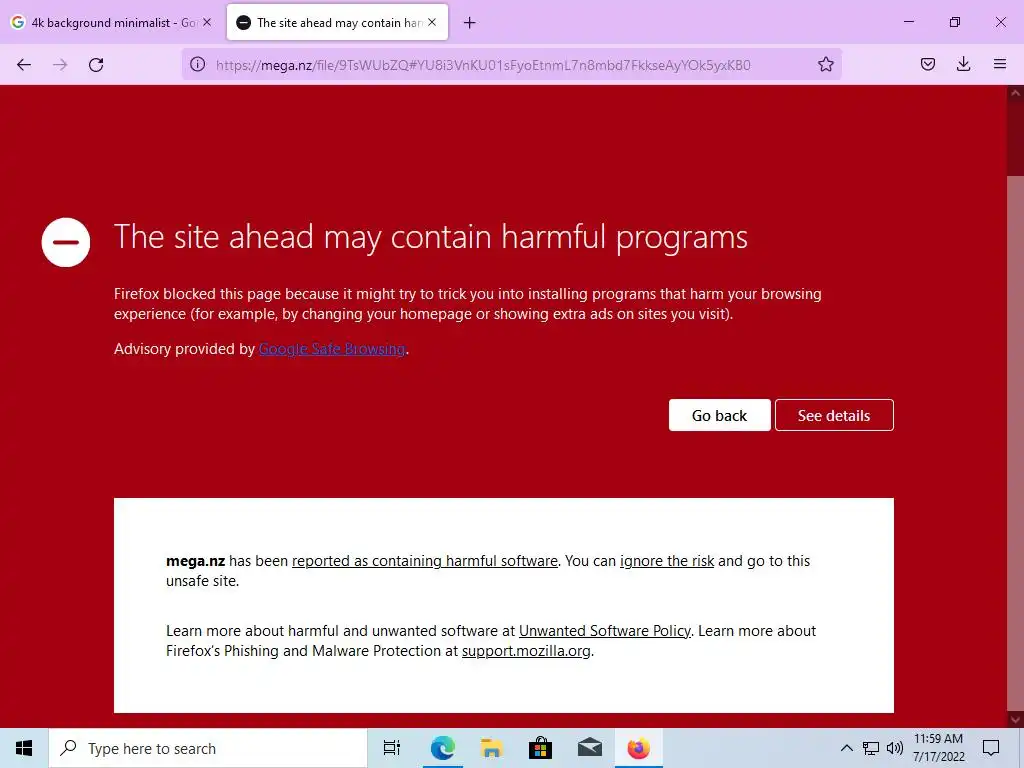Screen dimensions: 1024x768
Task: Open the Unwanted Software Policy link
Action: pos(605,631)
